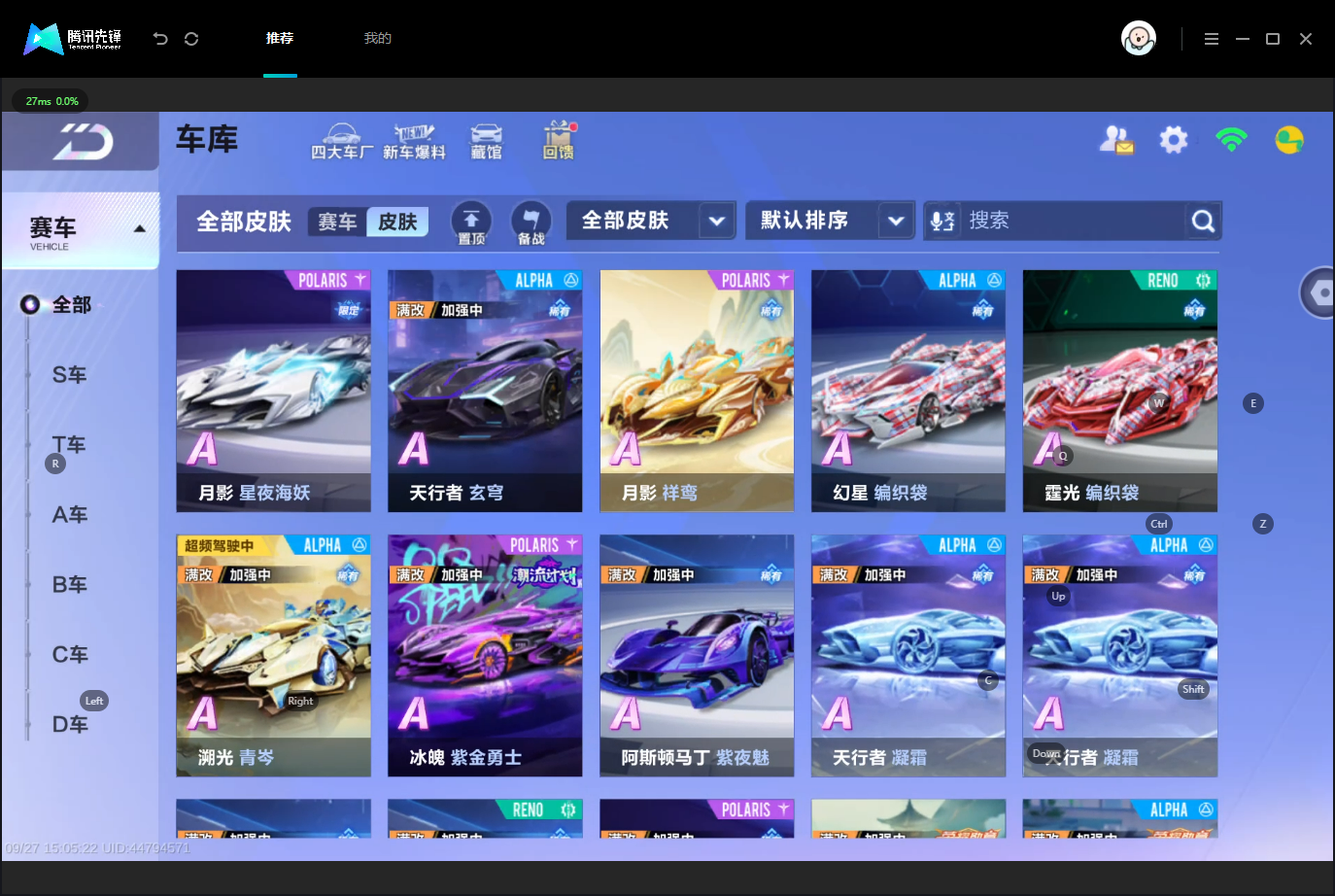Select the 月影 星夜海妖 car card

point(274,391)
